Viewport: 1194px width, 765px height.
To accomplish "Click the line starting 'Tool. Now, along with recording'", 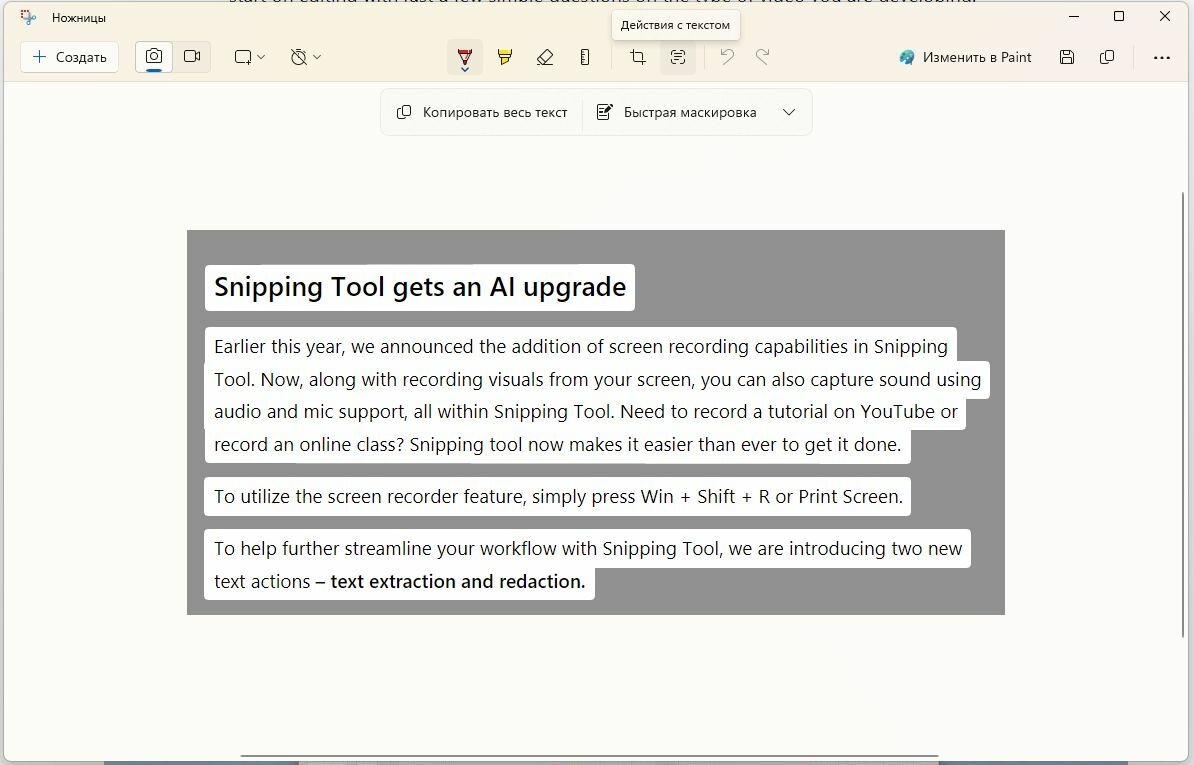I will point(597,379).
